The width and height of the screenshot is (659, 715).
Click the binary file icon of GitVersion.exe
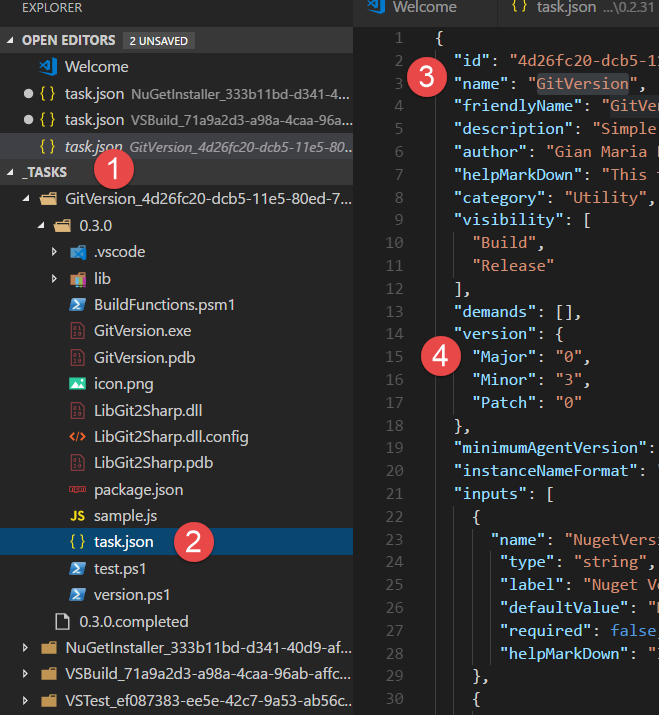77,331
